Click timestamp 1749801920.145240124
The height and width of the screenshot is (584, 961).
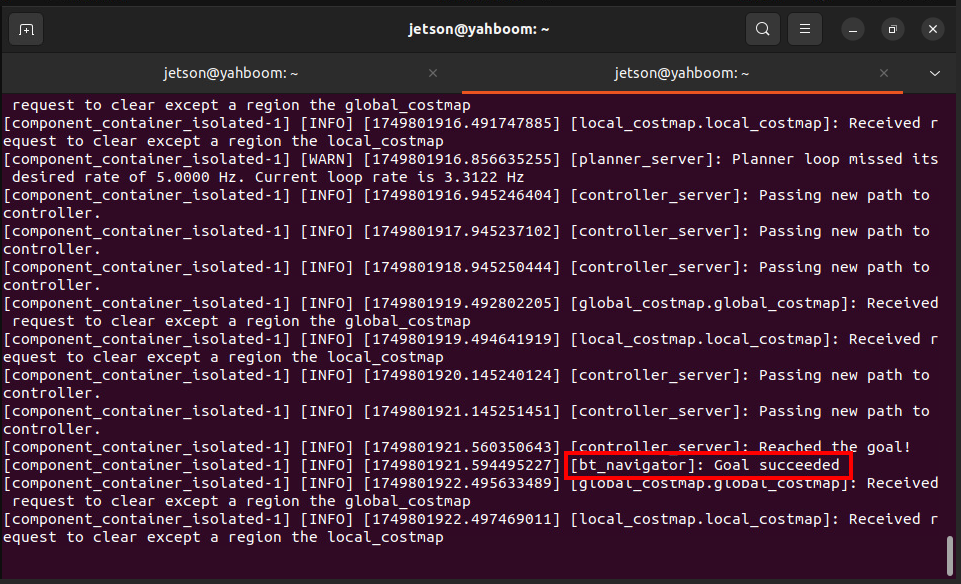click(462, 376)
